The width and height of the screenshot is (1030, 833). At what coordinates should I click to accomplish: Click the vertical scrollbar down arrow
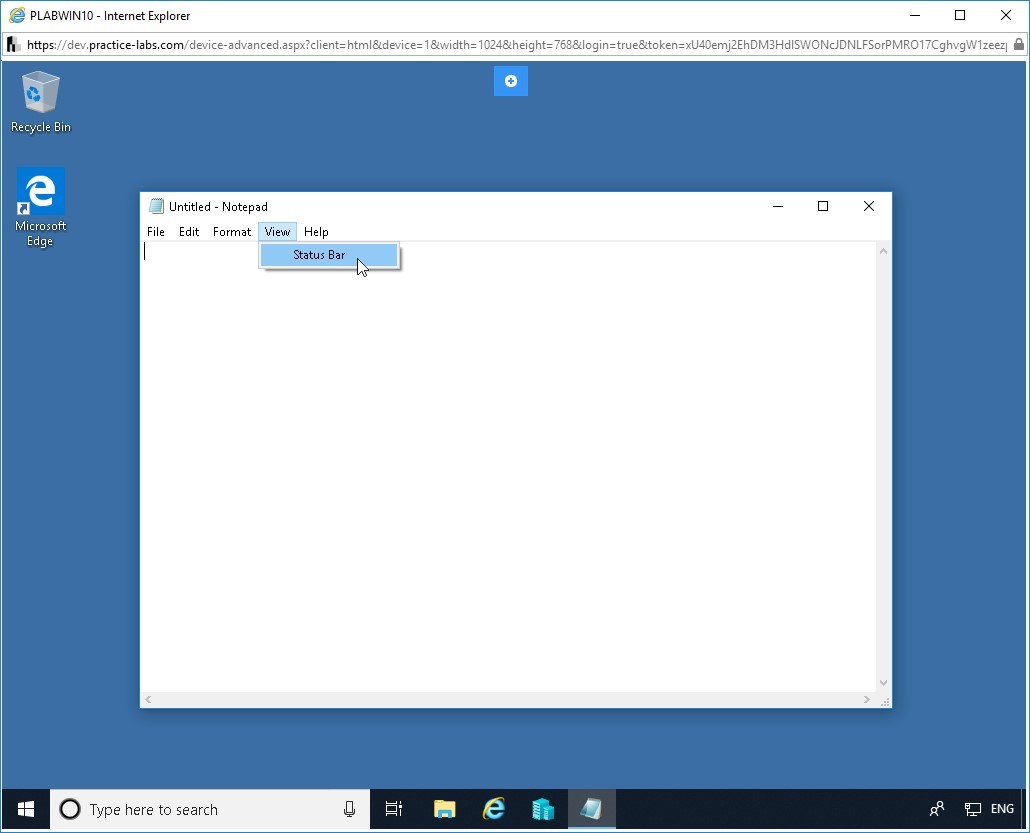tap(884, 683)
